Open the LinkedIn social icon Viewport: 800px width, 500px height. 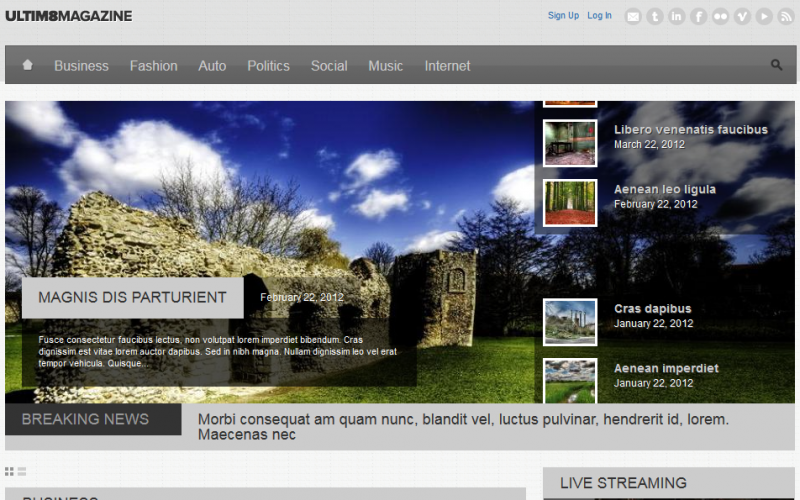[x=677, y=16]
